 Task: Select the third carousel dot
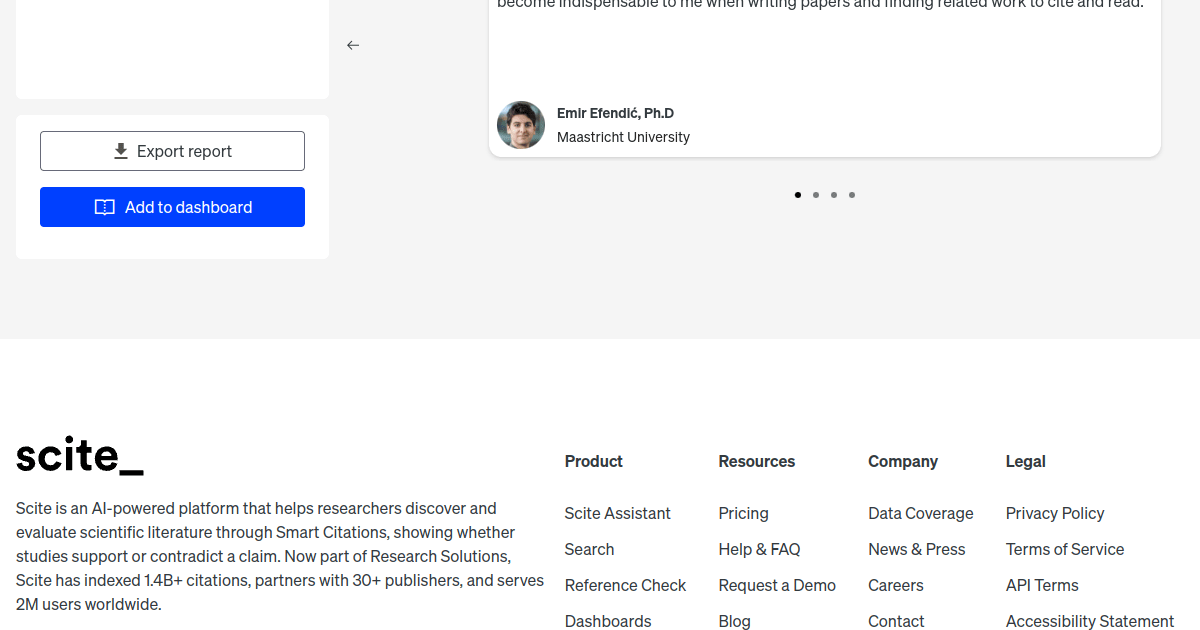pyautogui.click(x=833, y=195)
